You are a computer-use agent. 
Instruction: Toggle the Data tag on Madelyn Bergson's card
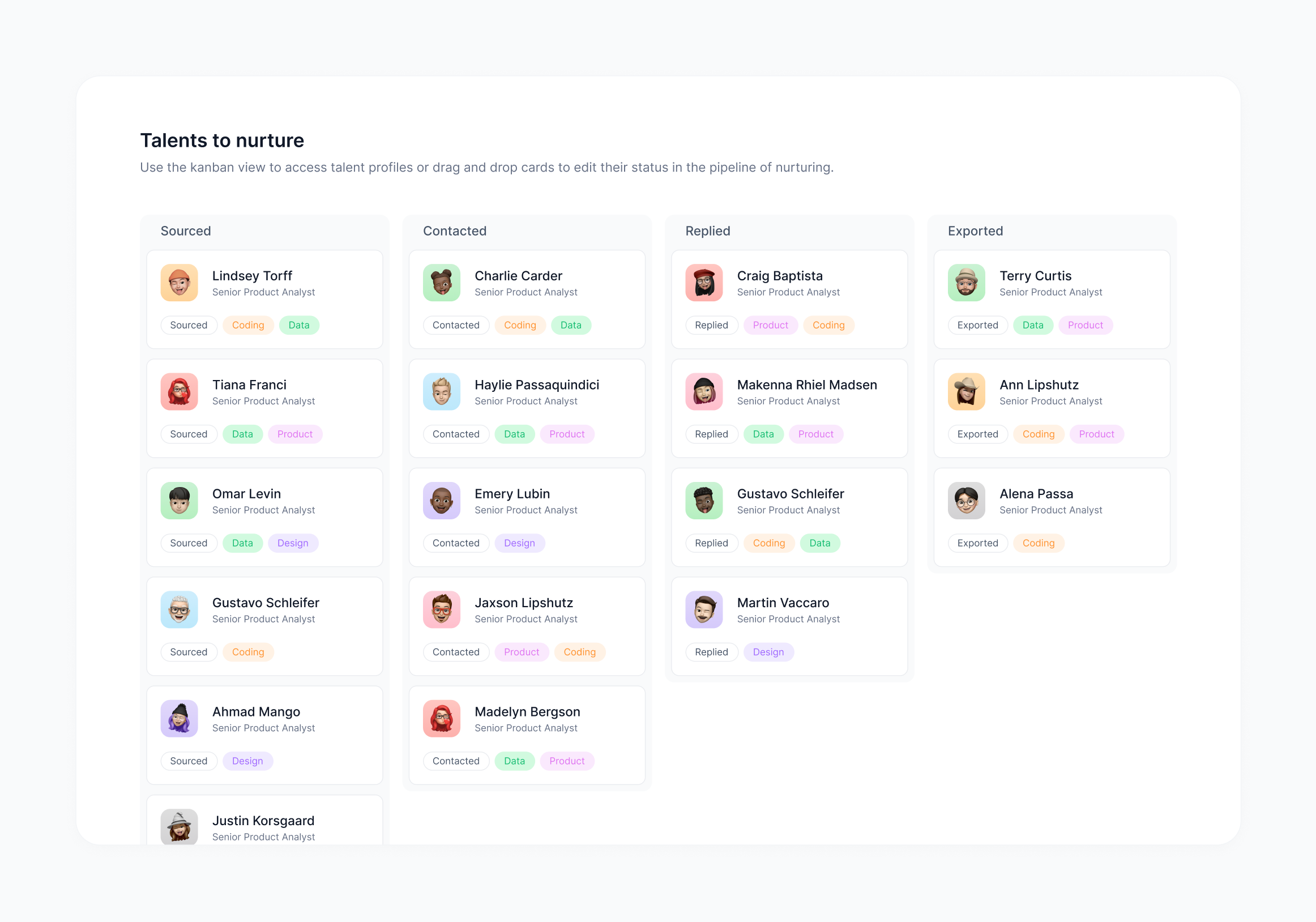click(514, 761)
